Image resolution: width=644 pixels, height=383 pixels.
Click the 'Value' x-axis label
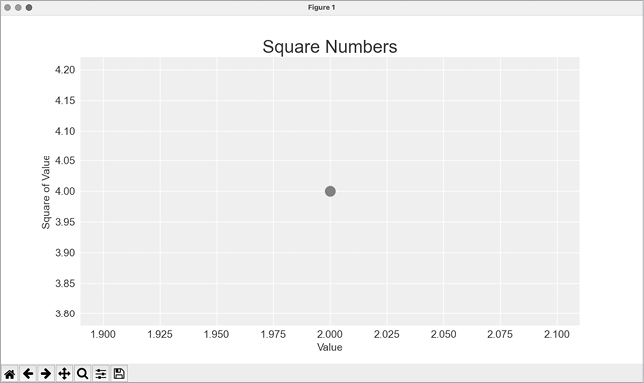(329, 347)
